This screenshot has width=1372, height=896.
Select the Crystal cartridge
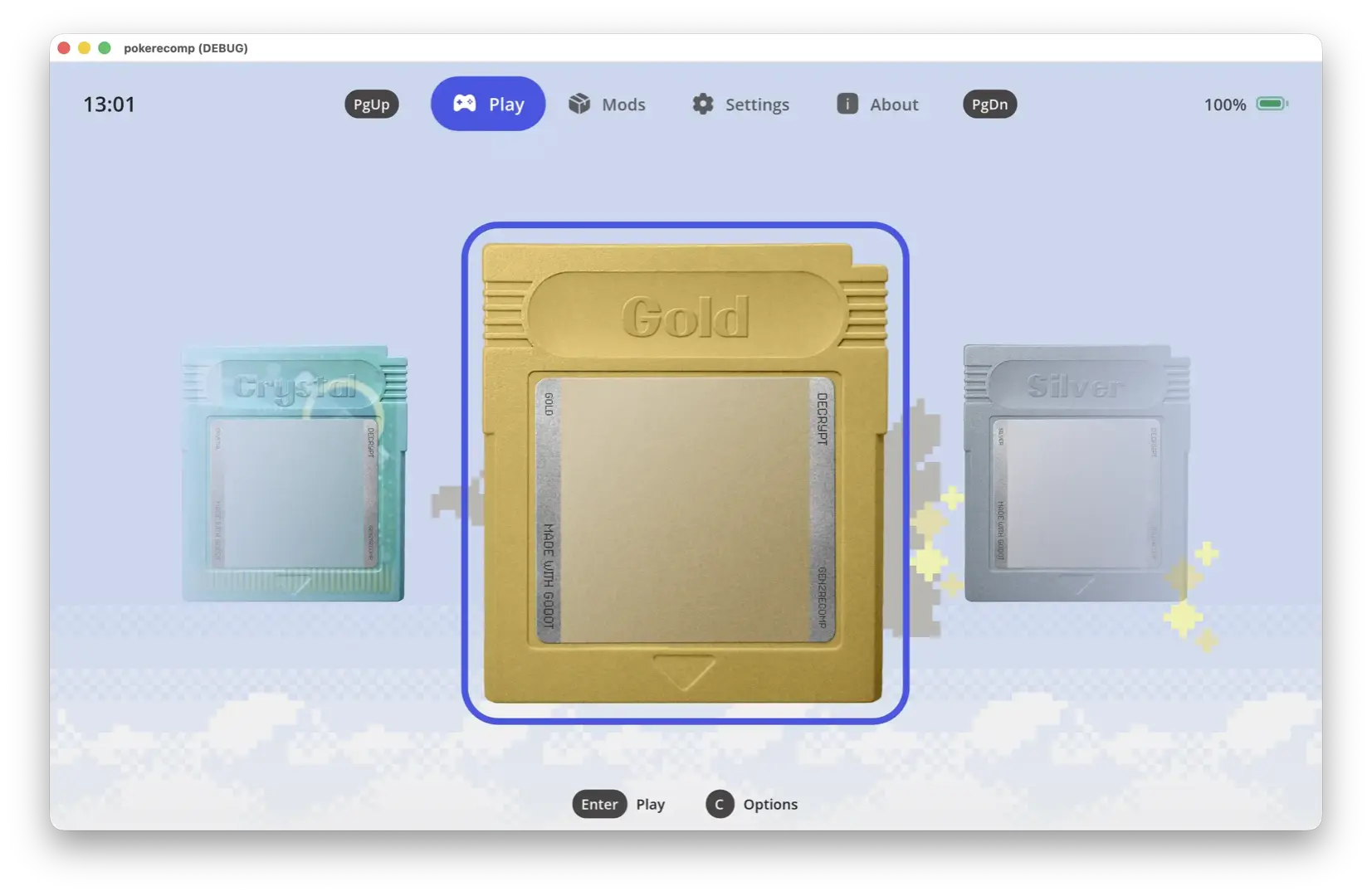295,474
